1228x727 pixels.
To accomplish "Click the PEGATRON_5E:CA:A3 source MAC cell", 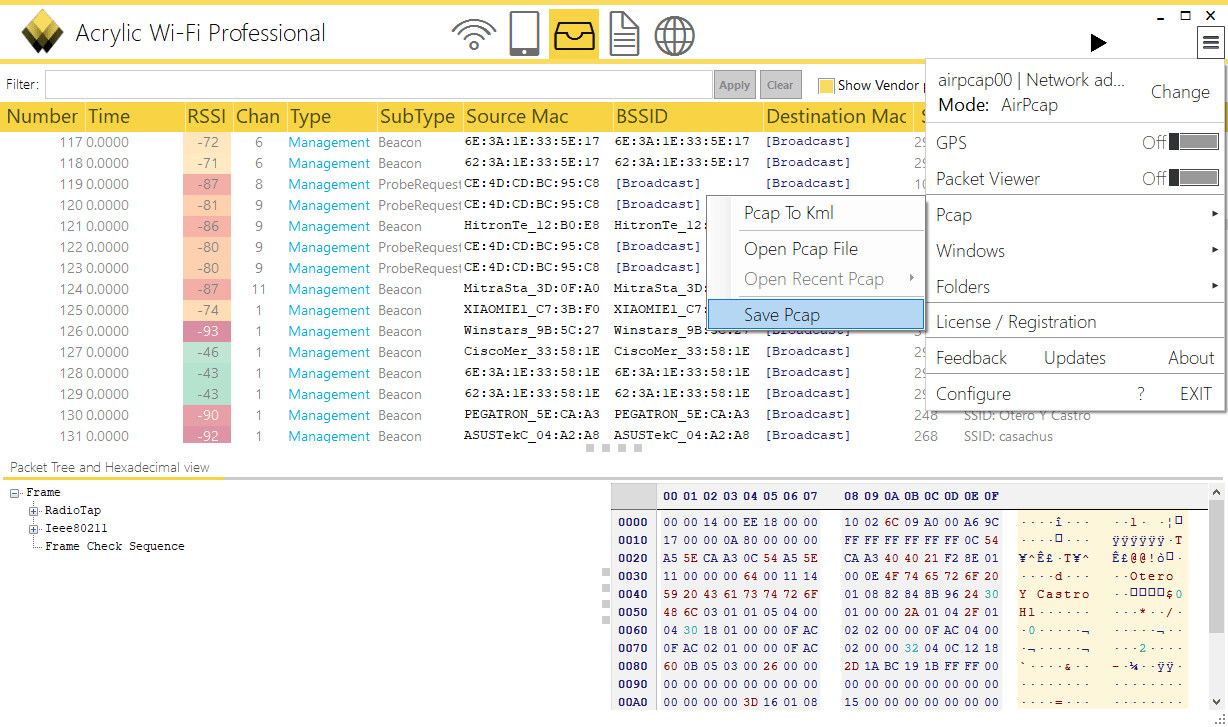I will click(532, 415).
